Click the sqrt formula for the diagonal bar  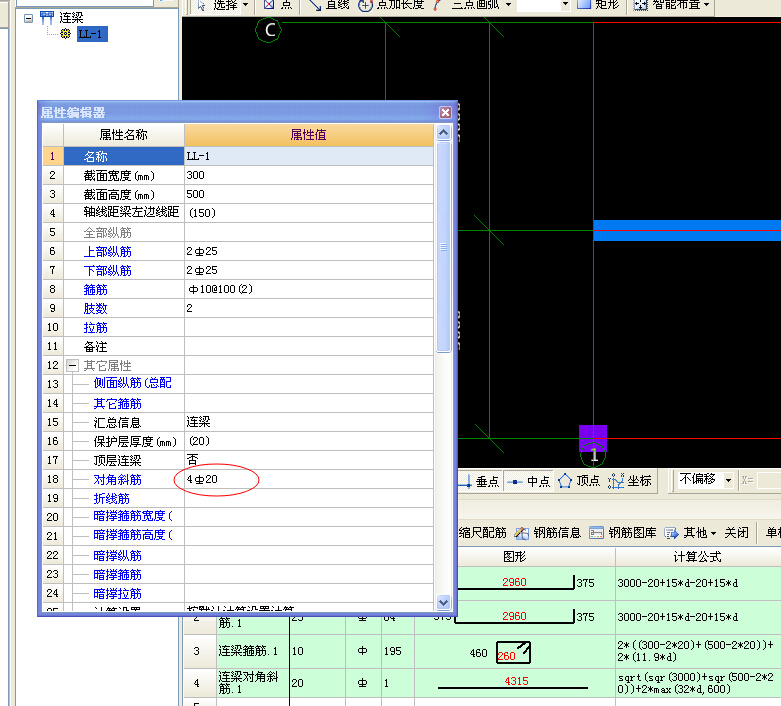tap(696, 683)
